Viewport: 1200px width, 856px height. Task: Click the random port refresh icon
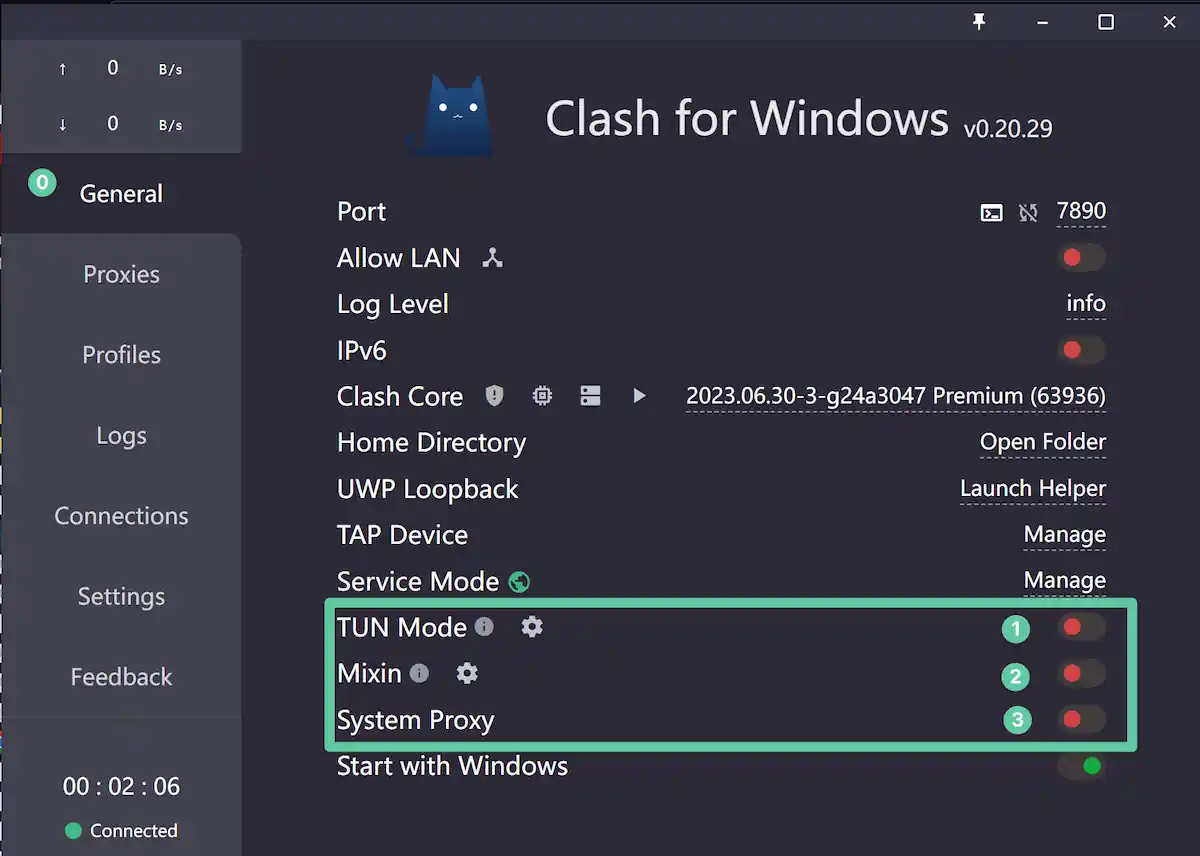1028,212
